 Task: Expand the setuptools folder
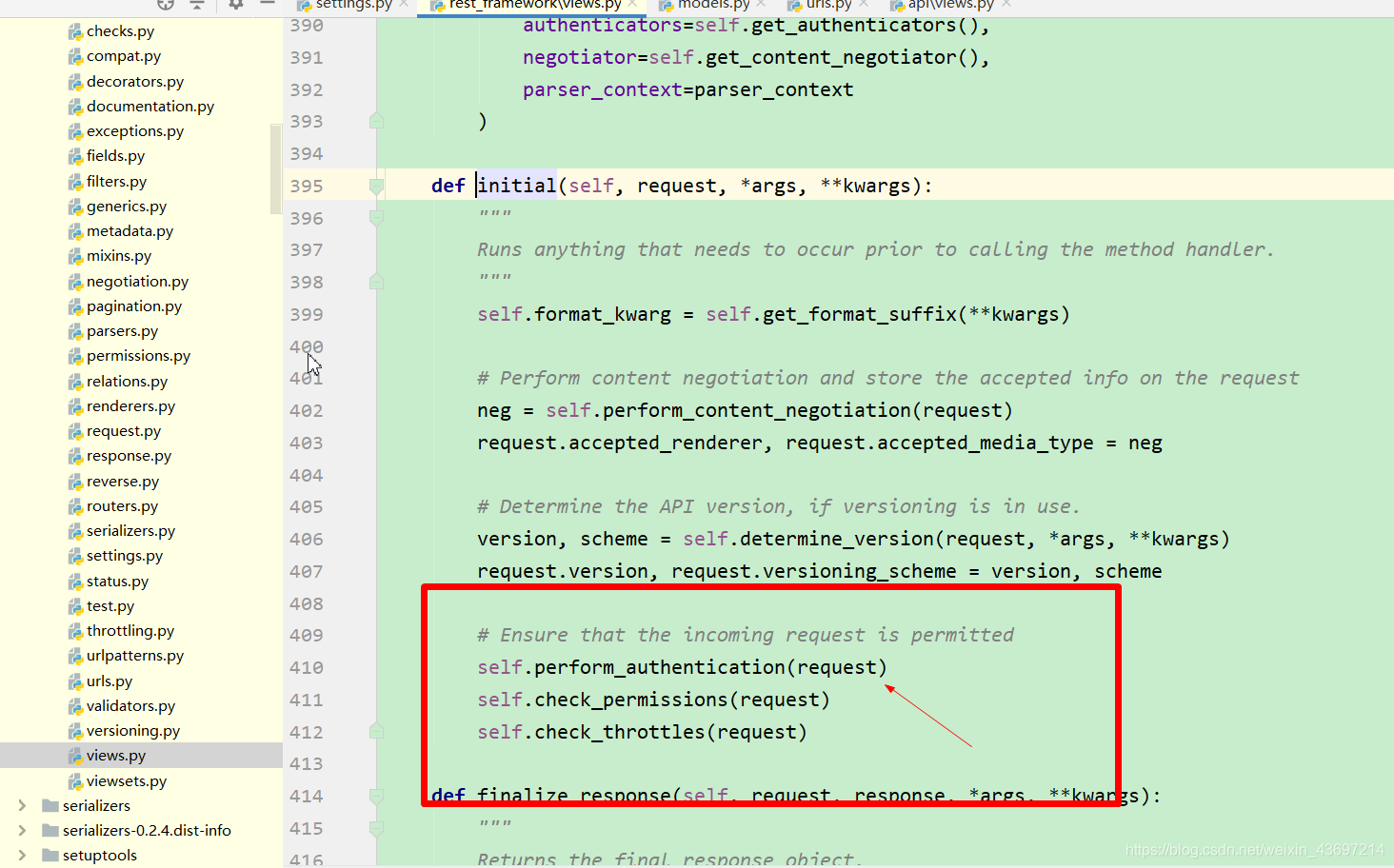pyautogui.click(x=22, y=856)
